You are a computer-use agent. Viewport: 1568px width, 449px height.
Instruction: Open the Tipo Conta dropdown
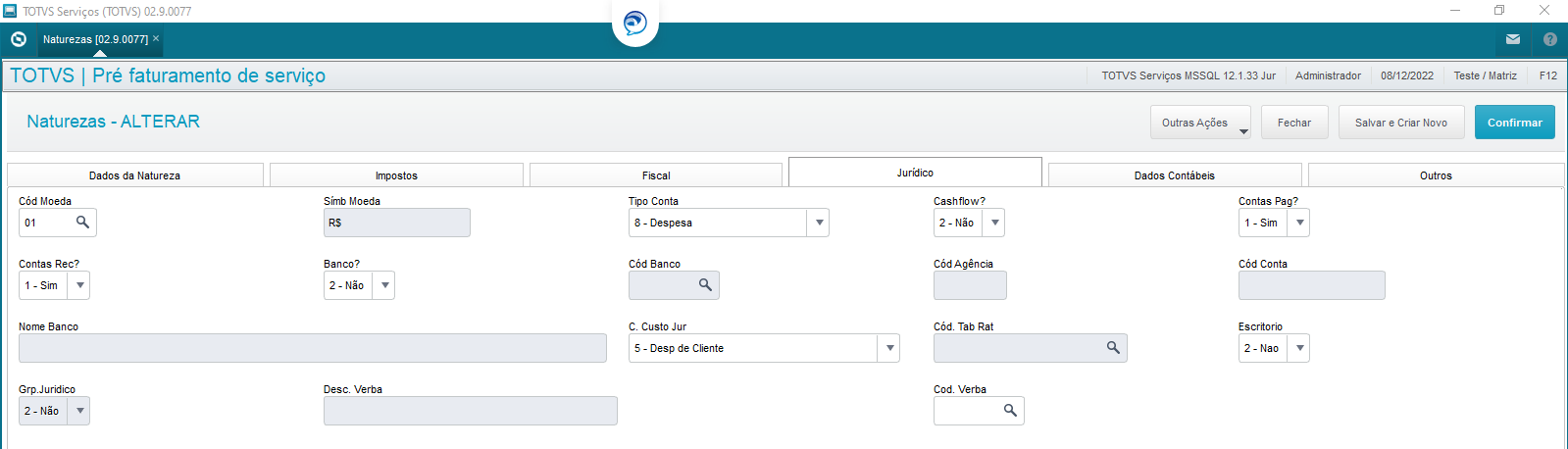point(819,223)
